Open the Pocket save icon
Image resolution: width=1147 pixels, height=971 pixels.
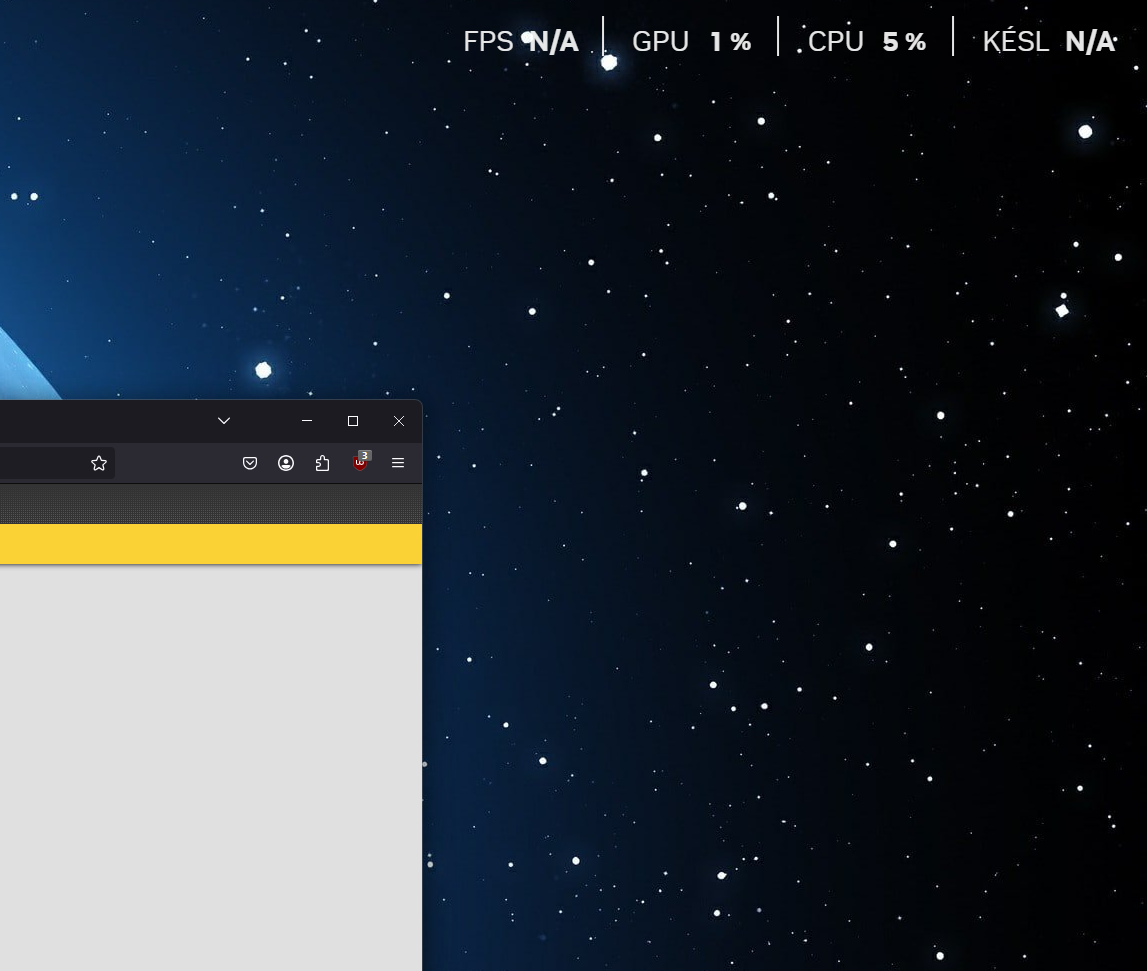tap(249, 463)
